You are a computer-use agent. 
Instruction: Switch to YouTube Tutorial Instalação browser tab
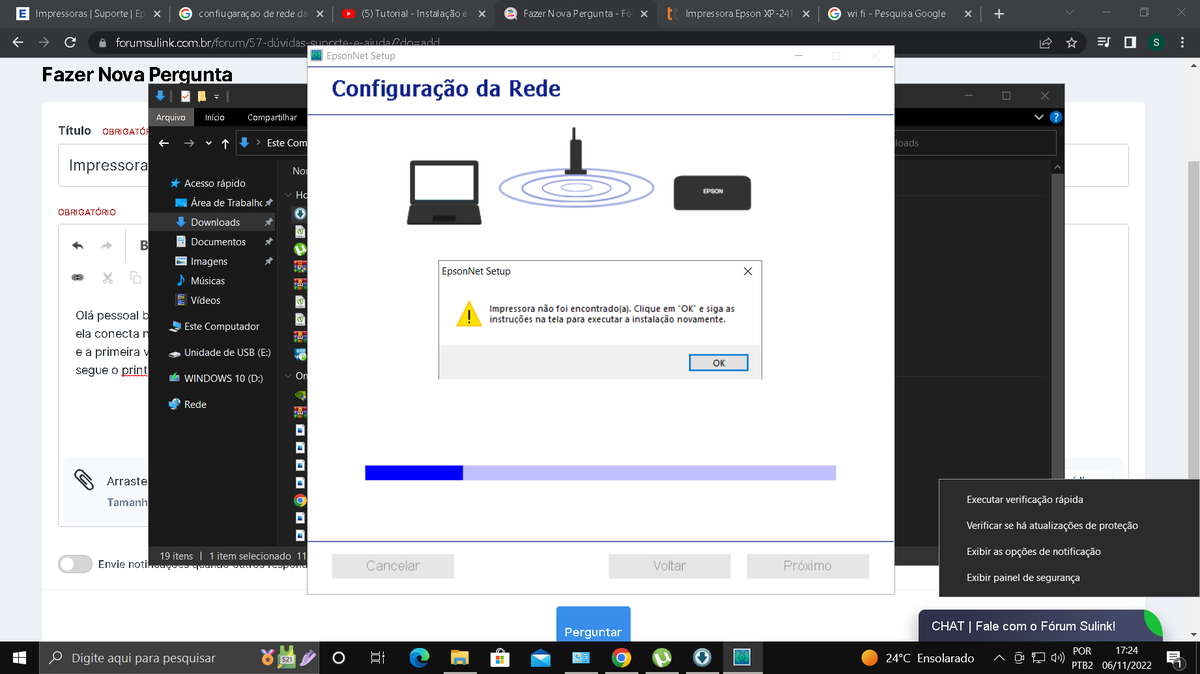[413, 14]
